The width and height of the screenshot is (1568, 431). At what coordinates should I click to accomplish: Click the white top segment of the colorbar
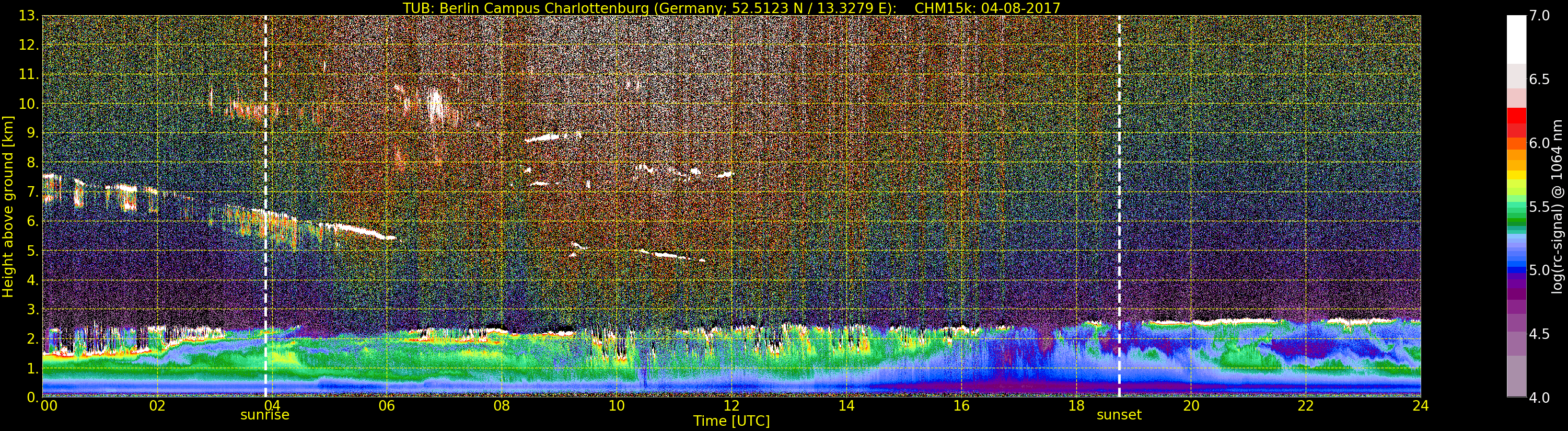(x=1516, y=40)
